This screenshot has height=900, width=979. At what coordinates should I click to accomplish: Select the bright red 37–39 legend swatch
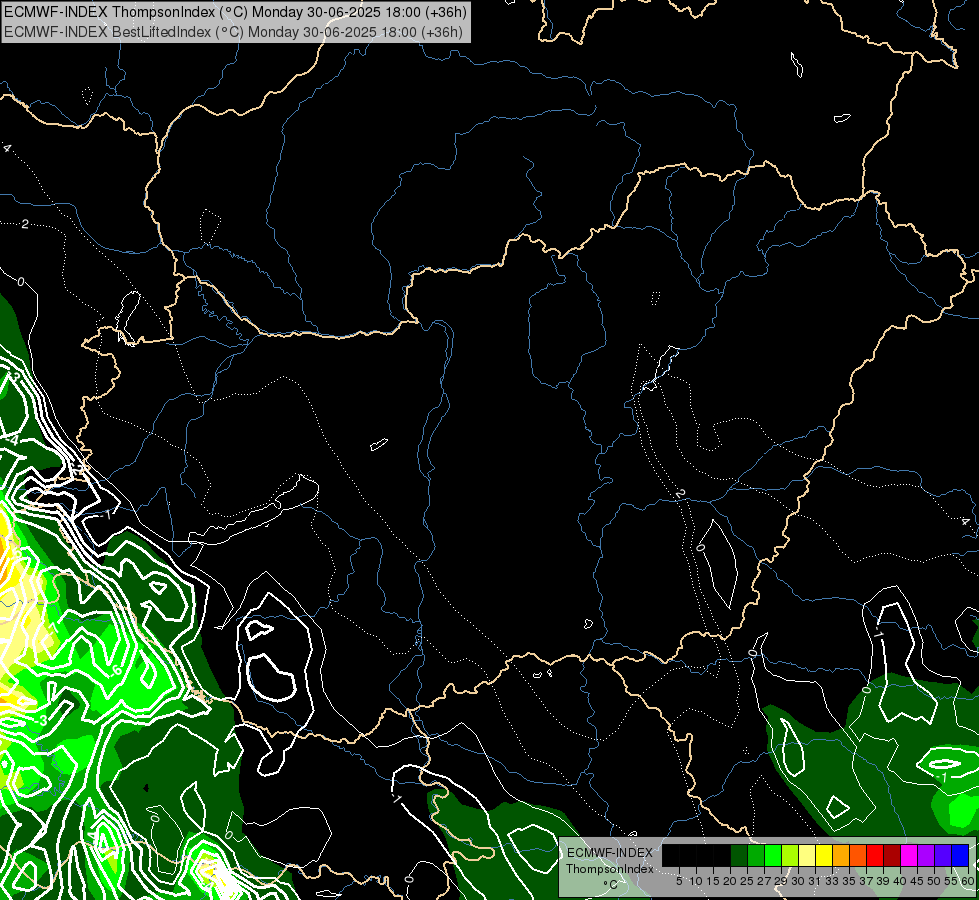click(875, 855)
